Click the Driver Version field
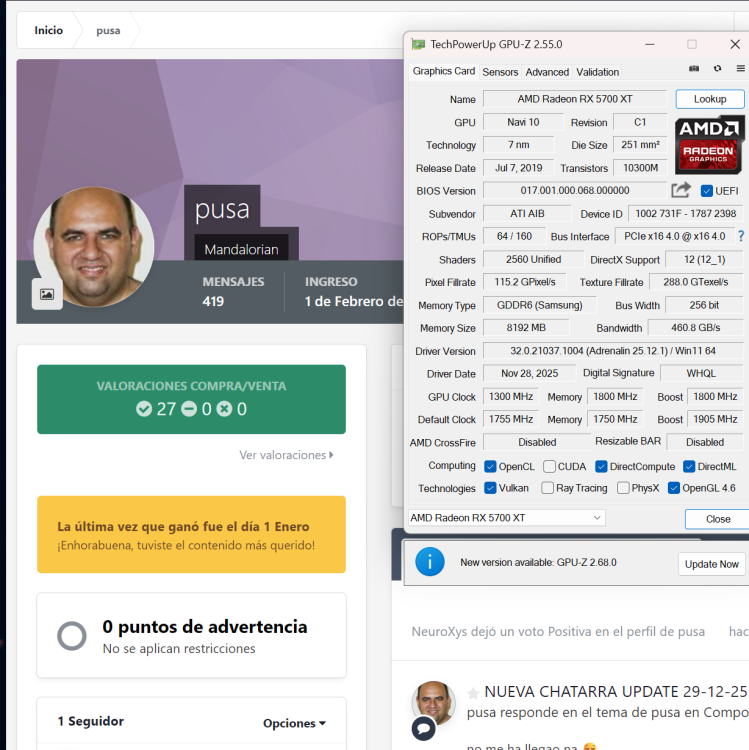749x750 pixels. [613, 351]
